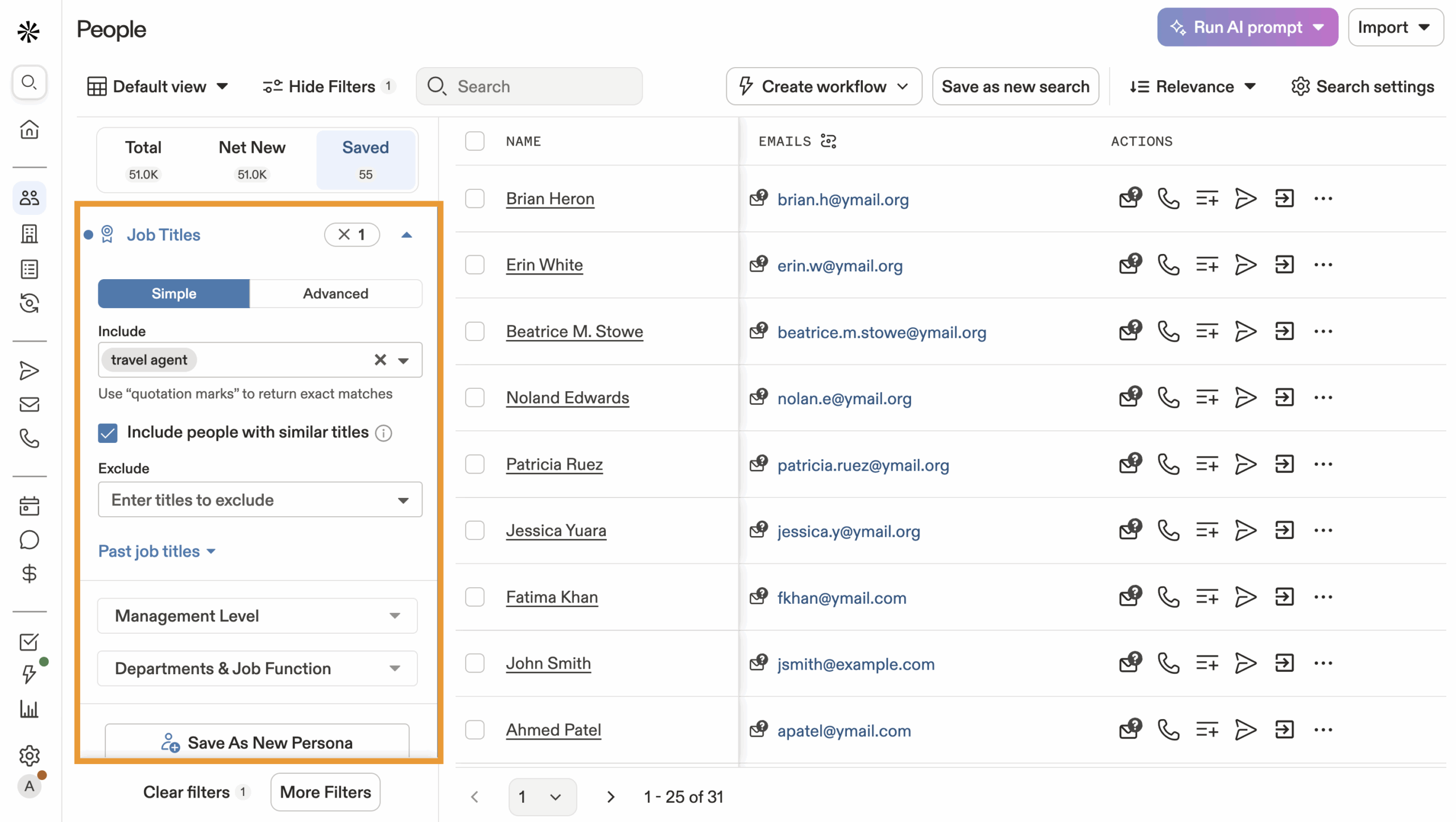Open the calendar meetings sidebar icon
Screen dimensions: 1456x822
(29, 505)
